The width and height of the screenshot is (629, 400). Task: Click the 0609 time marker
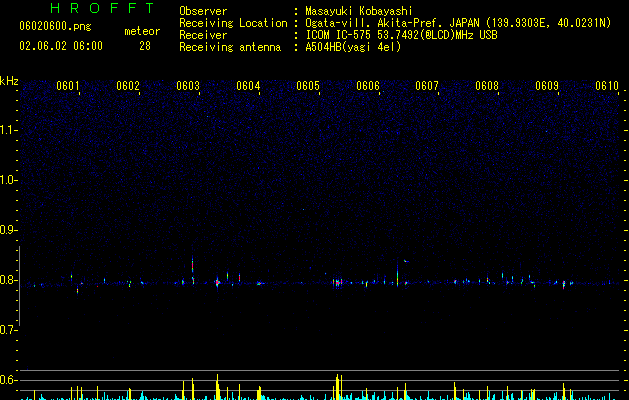(x=547, y=86)
